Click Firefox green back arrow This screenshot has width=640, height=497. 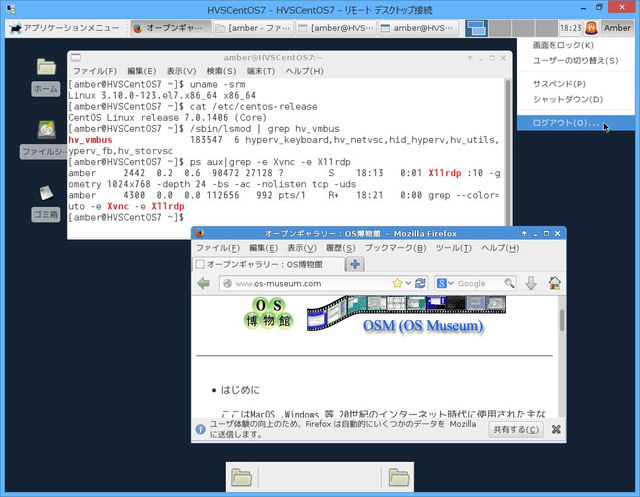[x=203, y=283]
